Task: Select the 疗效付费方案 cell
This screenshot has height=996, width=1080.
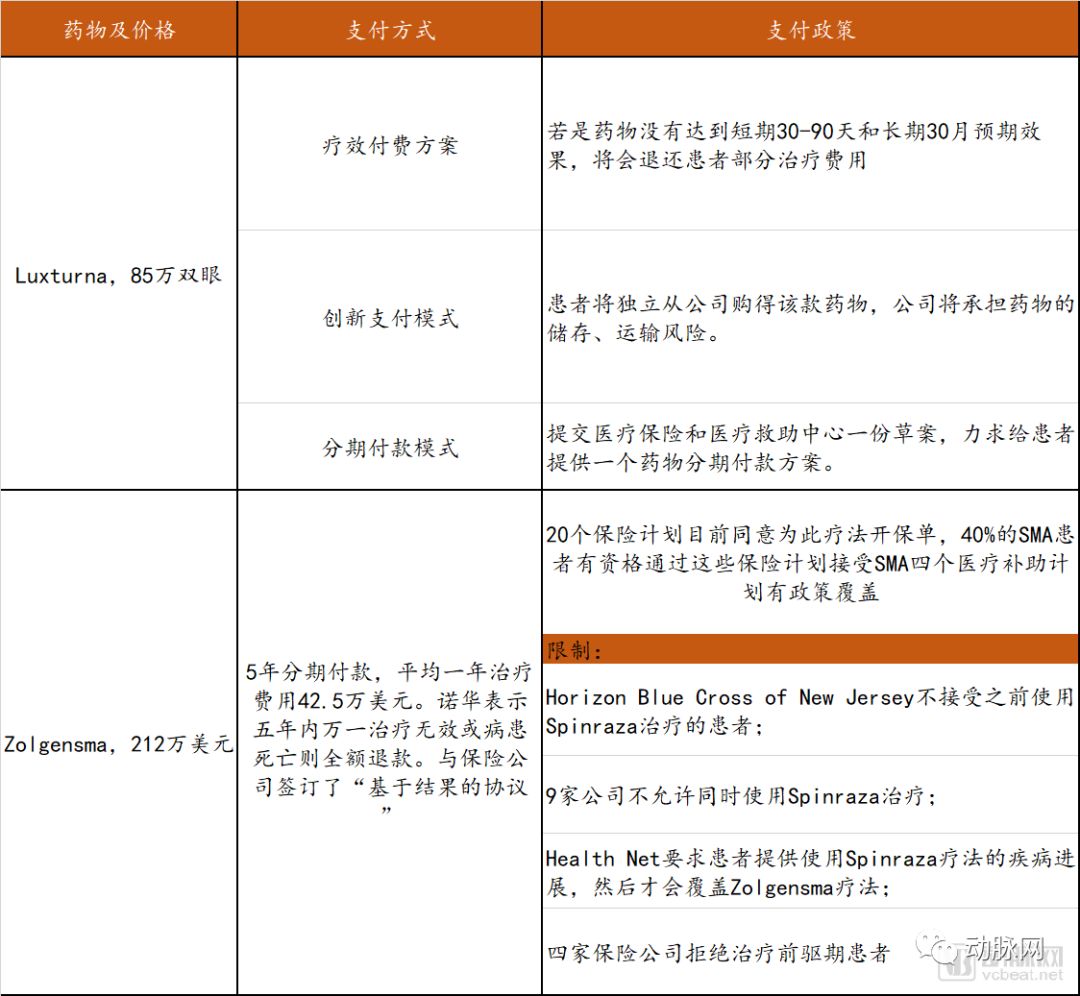Action: (390, 145)
